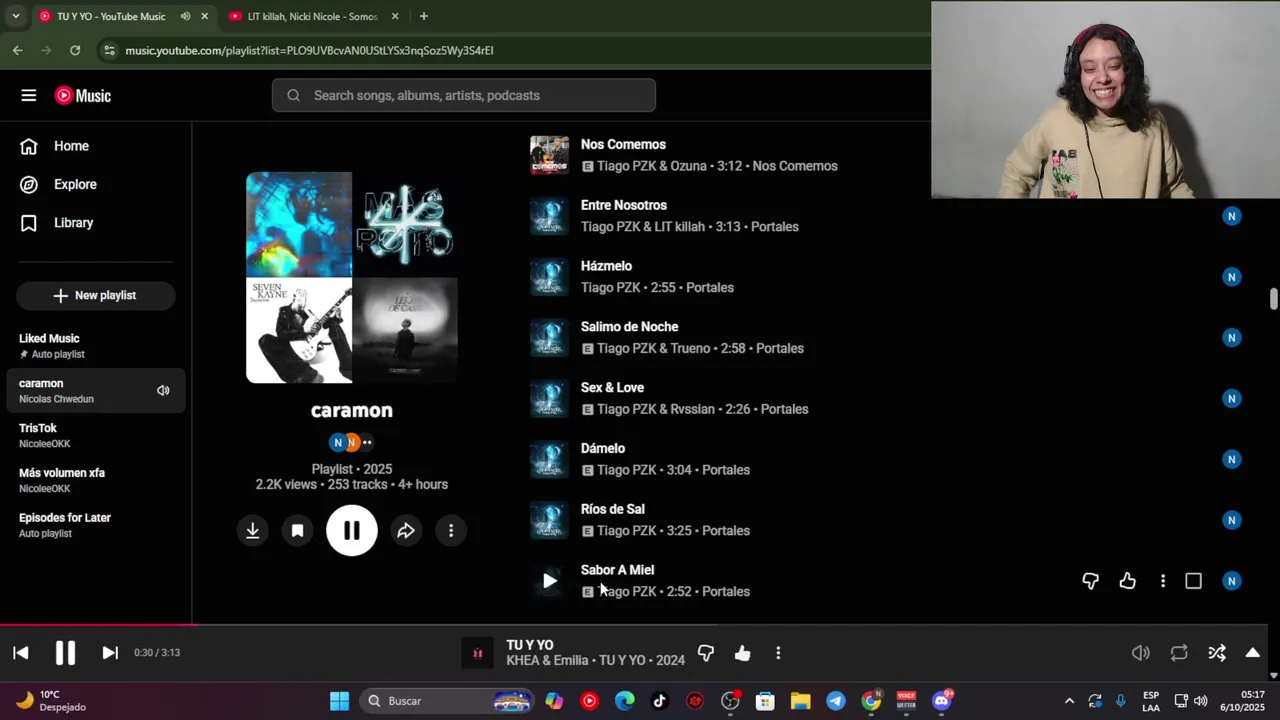Select Hazmelo song title
The height and width of the screenshot is (720, 1280).
(606, 266)
